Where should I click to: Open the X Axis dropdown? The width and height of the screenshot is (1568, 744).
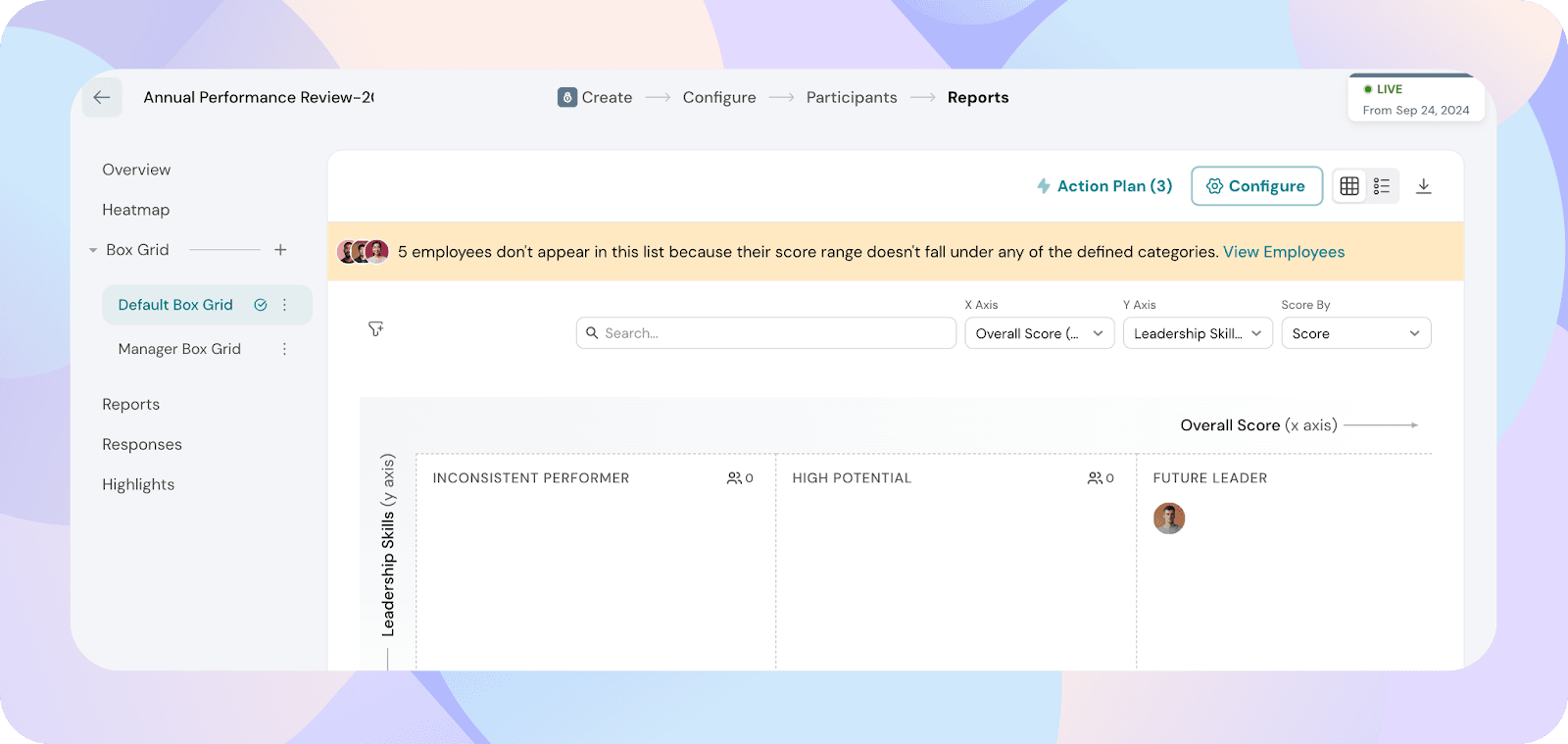(x=1039, y=333)
